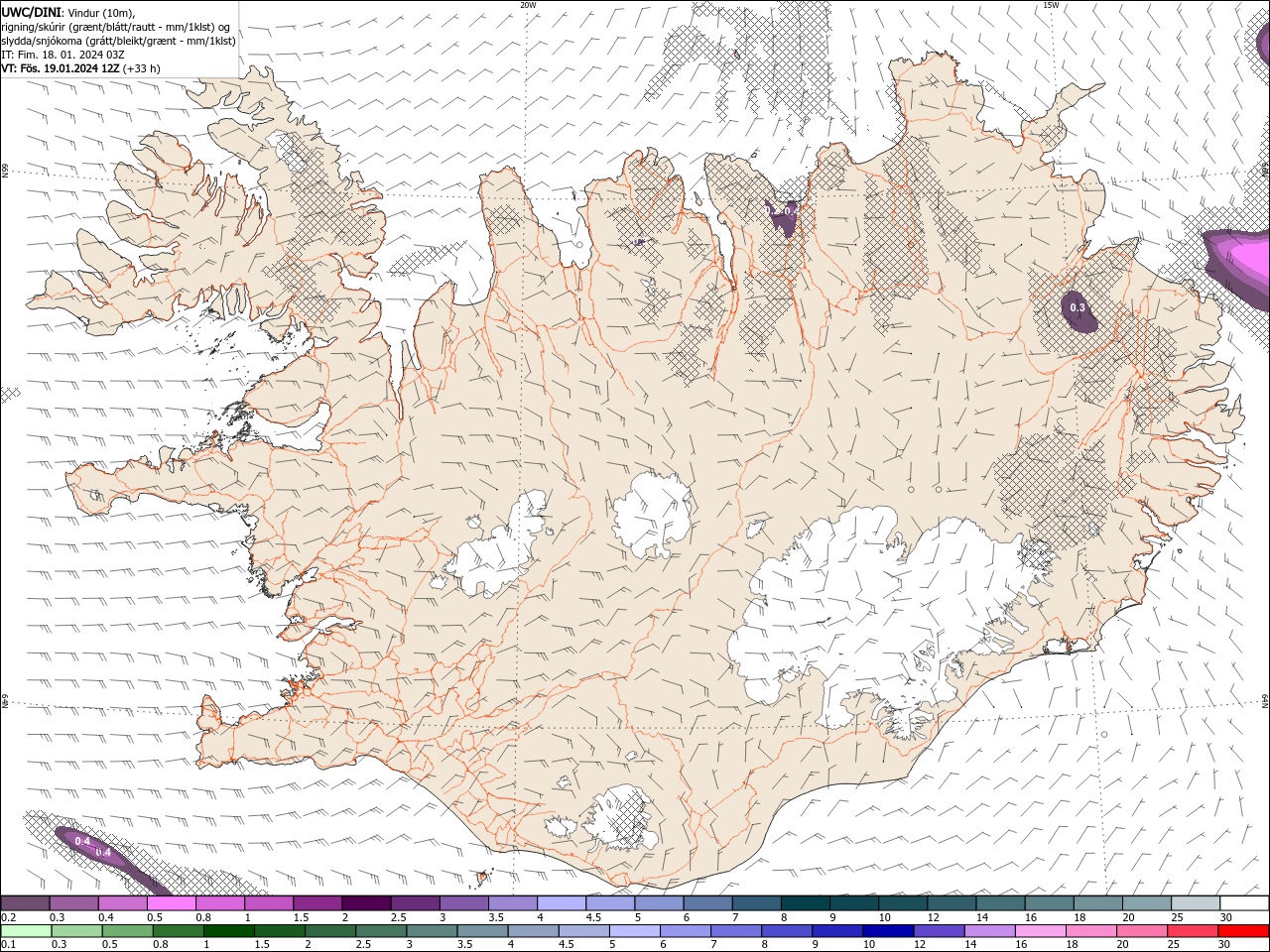Select the snow legend swatch starting at 0.4
The width and height of the screenshot is (1270, 952).
point(122,903)
